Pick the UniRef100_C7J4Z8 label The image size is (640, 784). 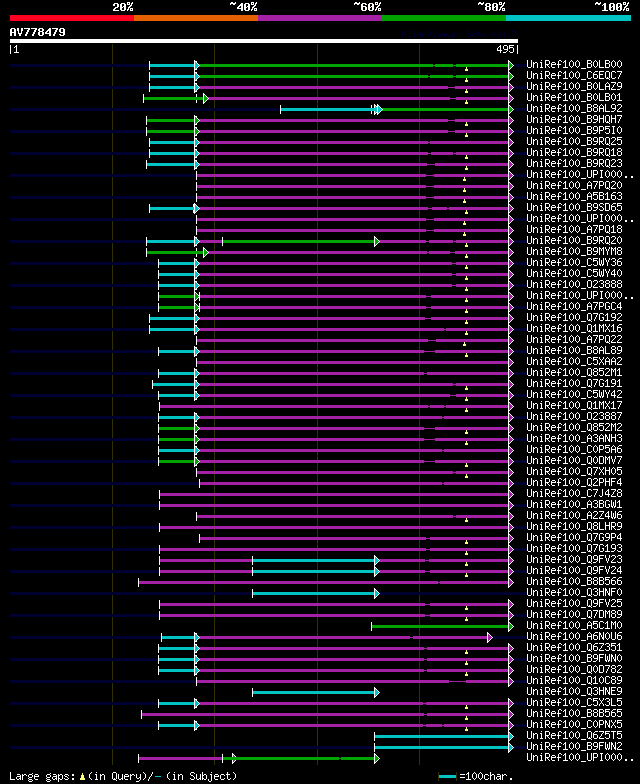pos(574,494)
